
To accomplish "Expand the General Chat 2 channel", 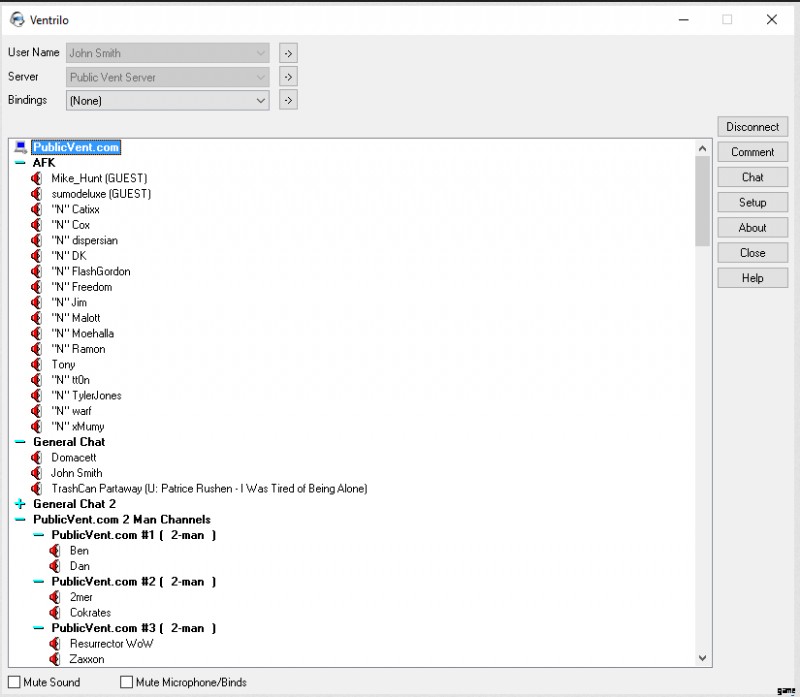I will [x=20, y=504].
